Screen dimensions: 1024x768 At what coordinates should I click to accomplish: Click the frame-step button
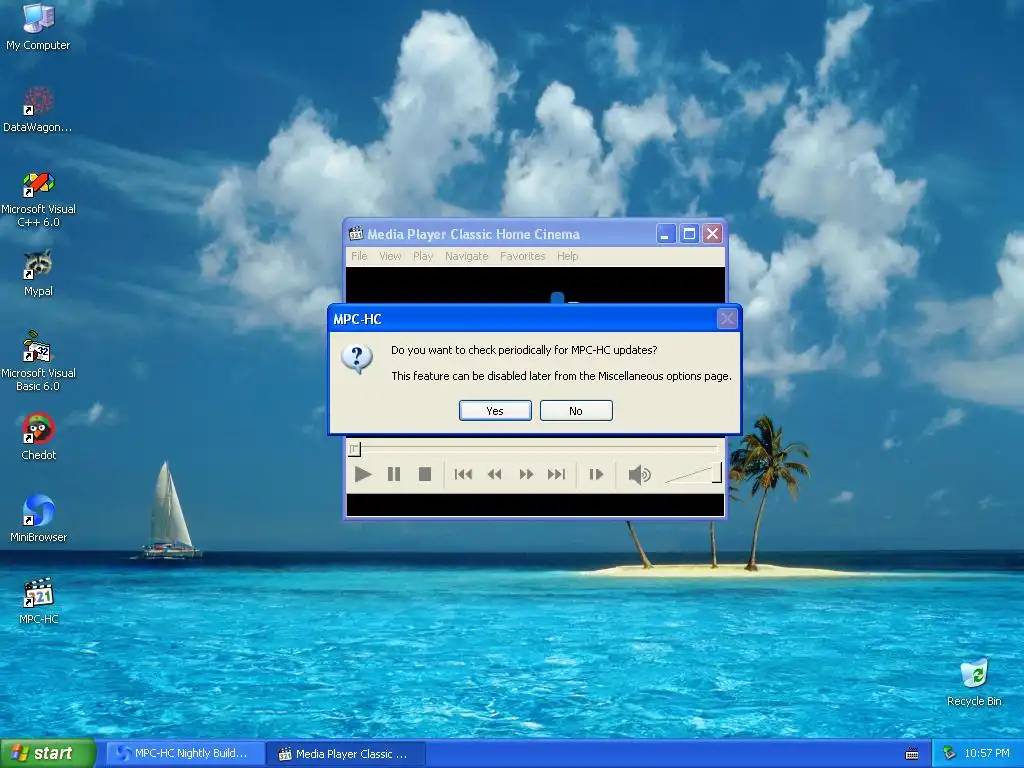pos(596,474)
